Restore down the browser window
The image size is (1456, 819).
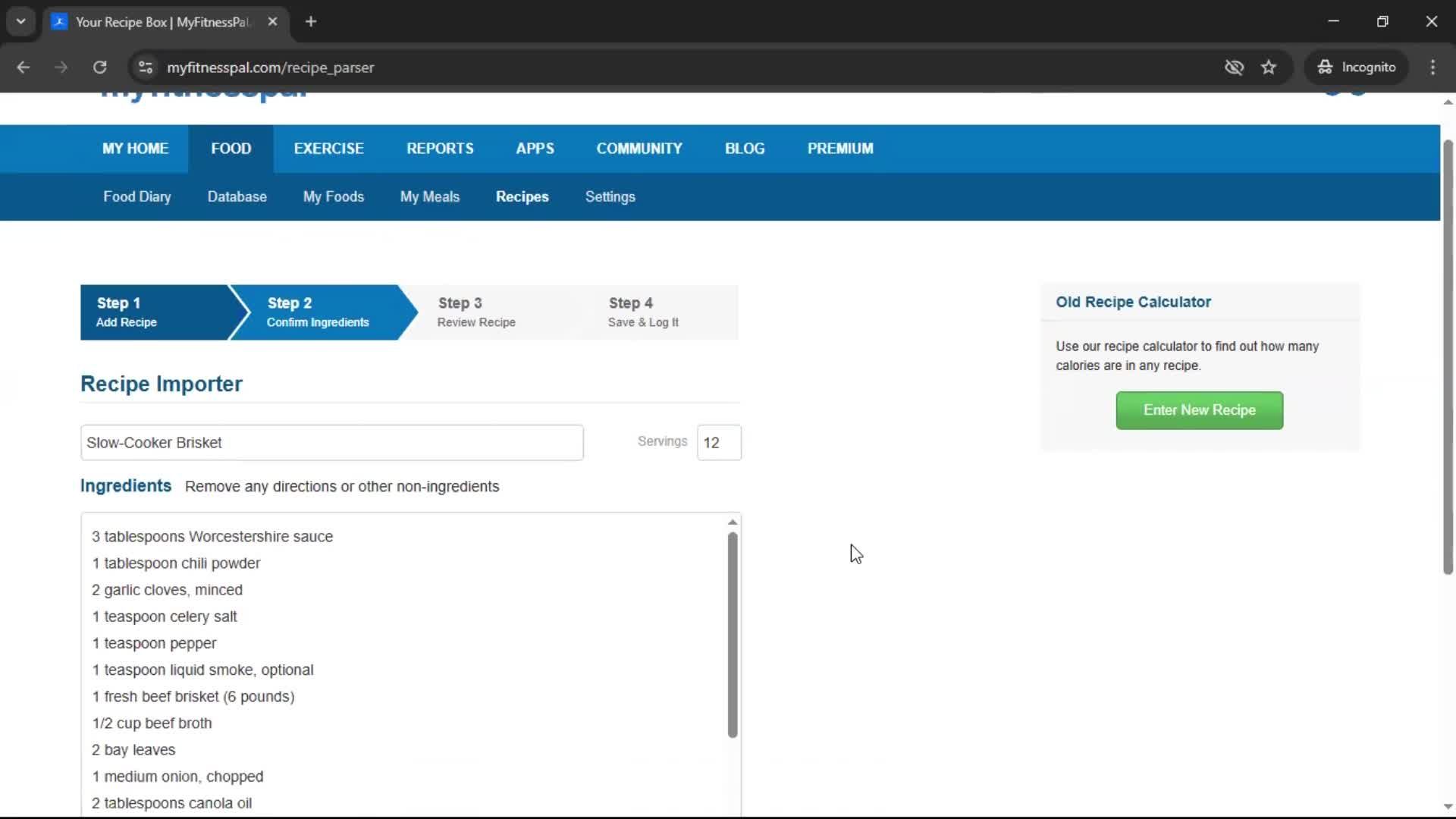click(x=1382, y=21)
